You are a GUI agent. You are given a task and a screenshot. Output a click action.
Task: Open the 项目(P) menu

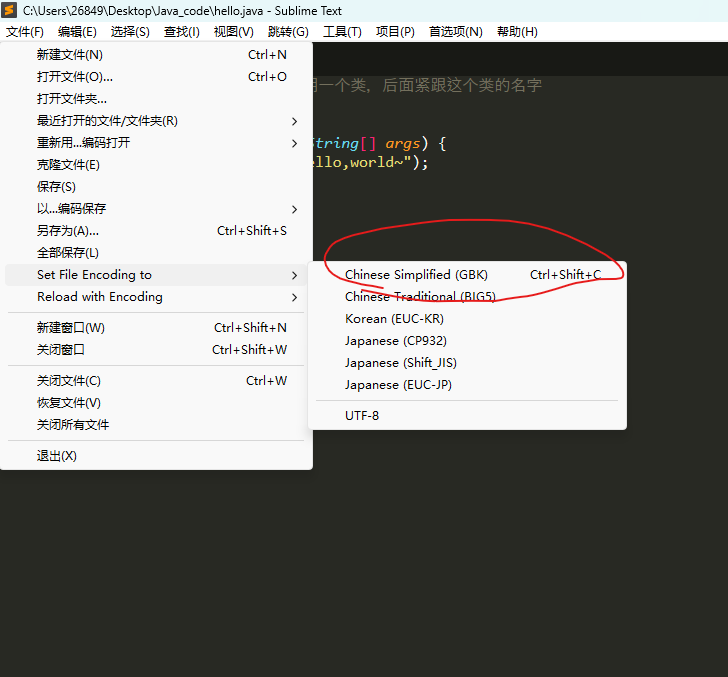[395, 32]
